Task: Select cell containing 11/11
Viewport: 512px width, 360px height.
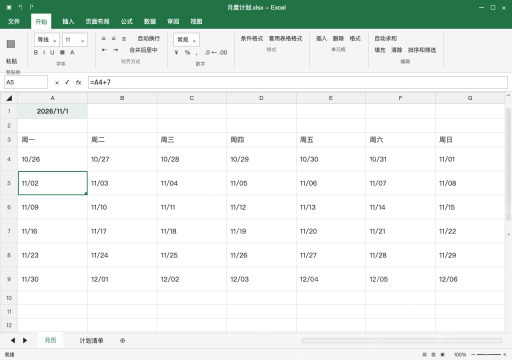Action: click(x=192, y=207)
